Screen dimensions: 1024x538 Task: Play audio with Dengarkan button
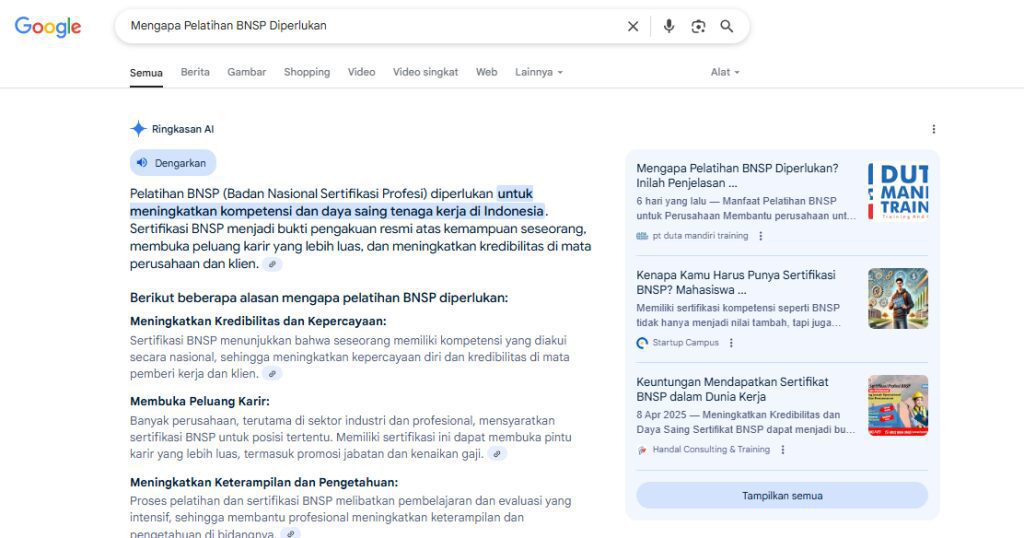[172, 163]
